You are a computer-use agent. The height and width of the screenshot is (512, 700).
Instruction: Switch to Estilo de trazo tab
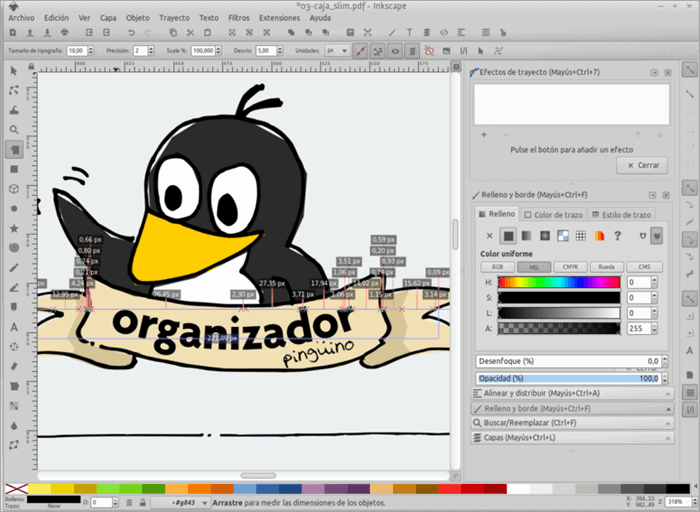coord(622,215)
